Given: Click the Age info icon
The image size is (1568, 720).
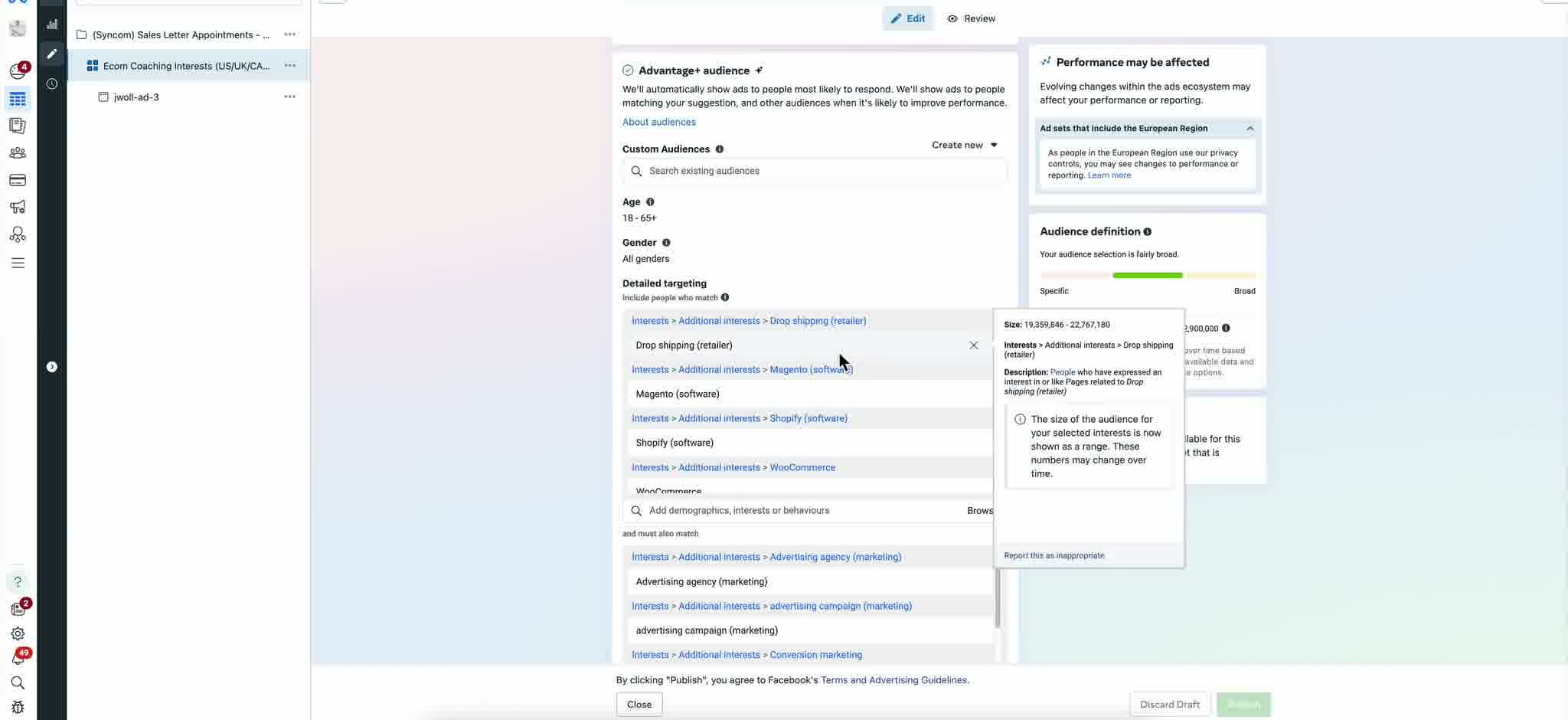Looking at the screenshot, I should point(650,202).
